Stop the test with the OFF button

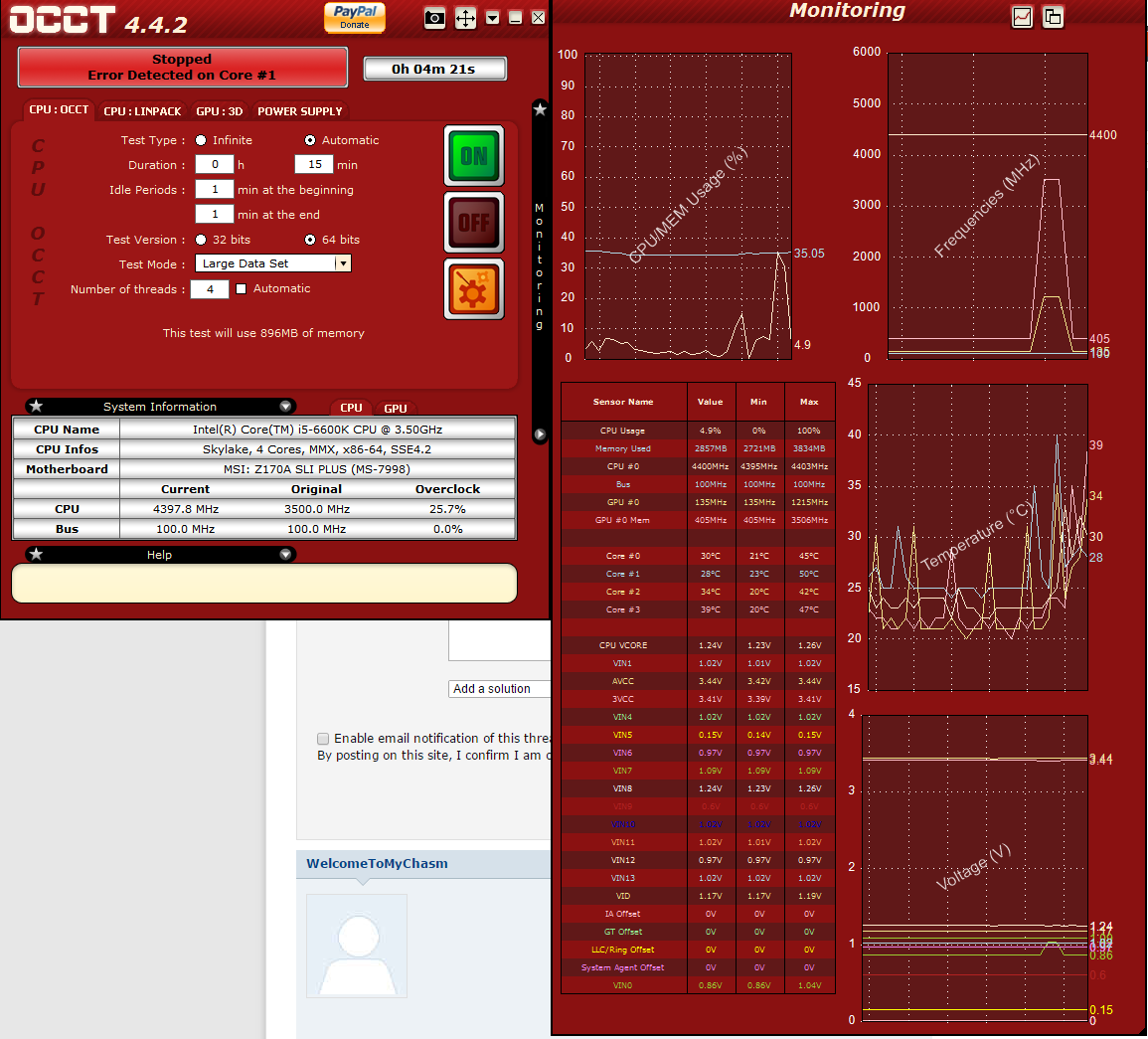(x=474, y=222)
